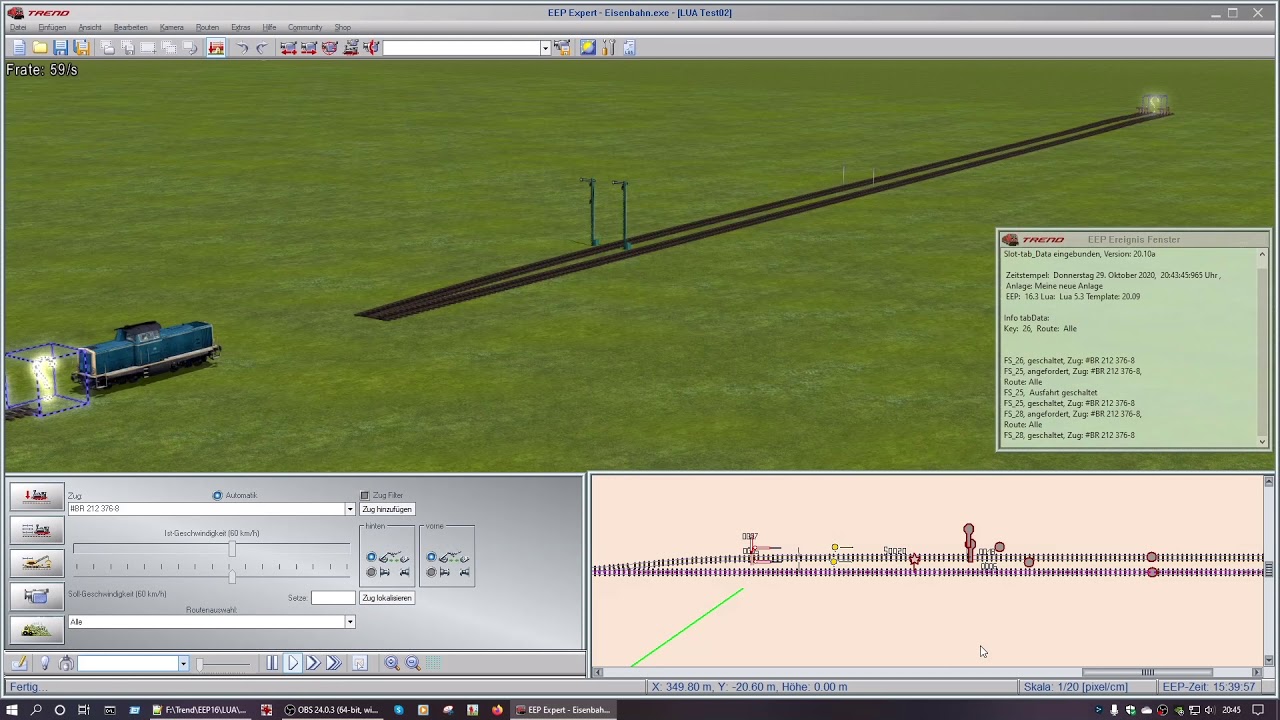The image size is (1280, 720).
Task: Zoom out the track plan view
Action: [x=412, y=663]
